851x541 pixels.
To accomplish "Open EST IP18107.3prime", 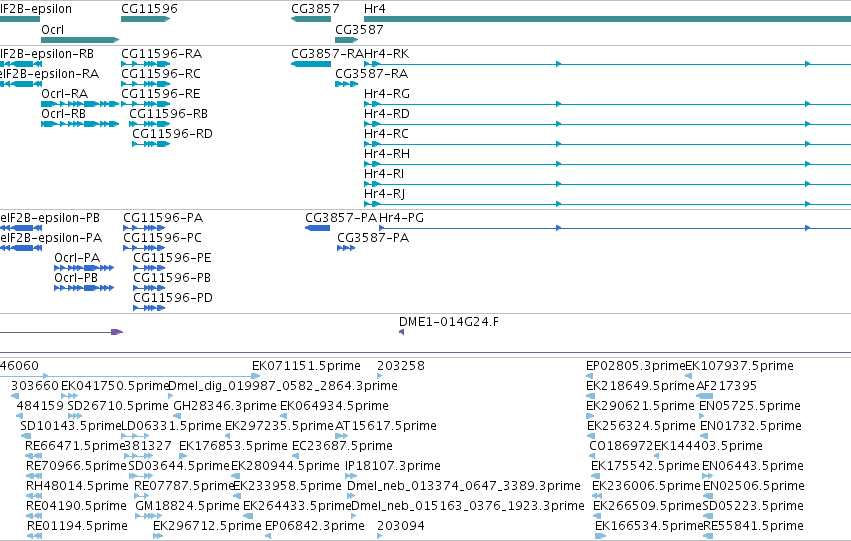I will tap(393, 467).
